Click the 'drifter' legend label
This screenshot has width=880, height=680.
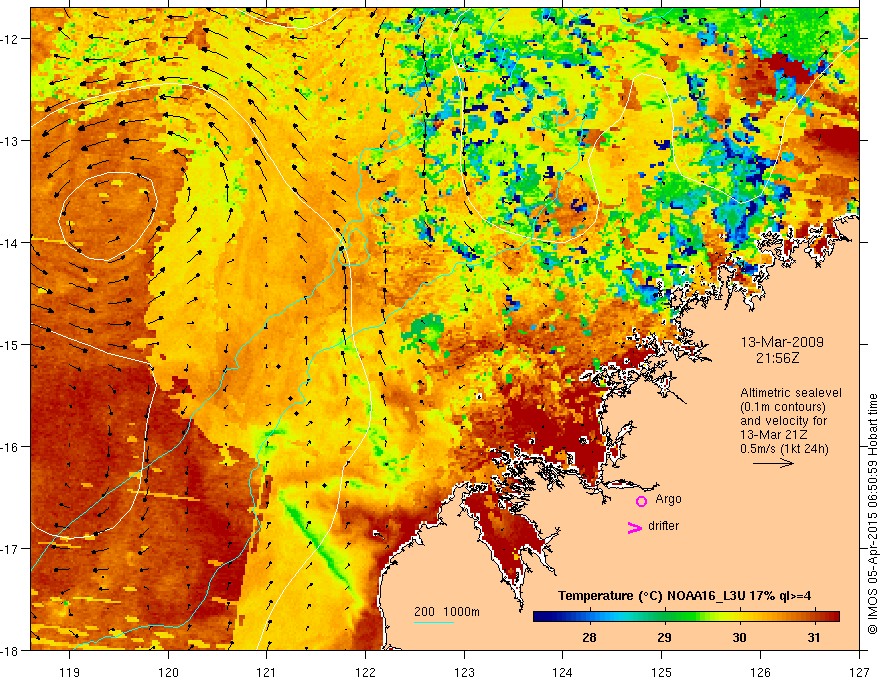pos(663,526)
